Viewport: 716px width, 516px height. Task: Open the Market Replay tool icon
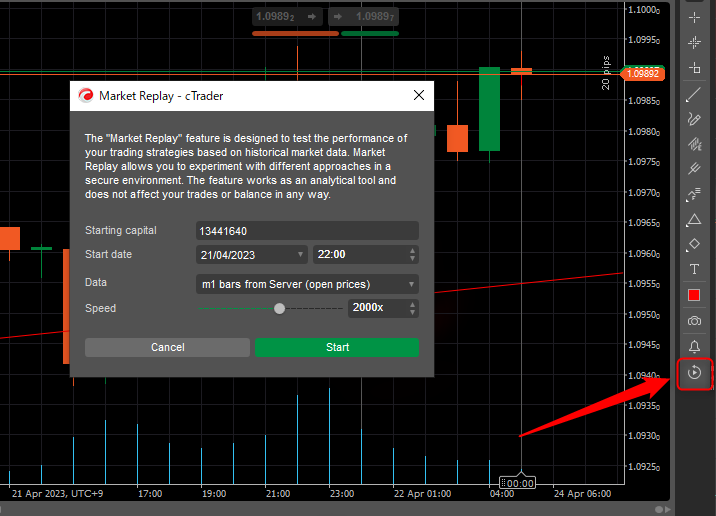(x=694, y=373)
